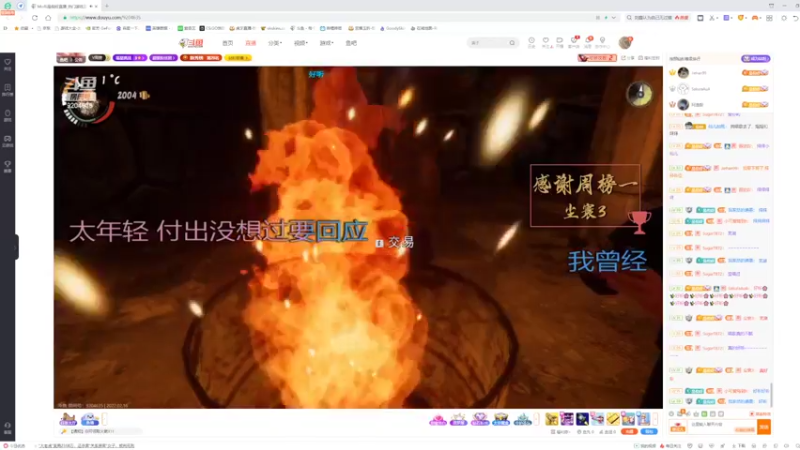The image size is (800, 450).
Task: Click the orange rank banner showing 2
Action: click(x=597, y=58)
